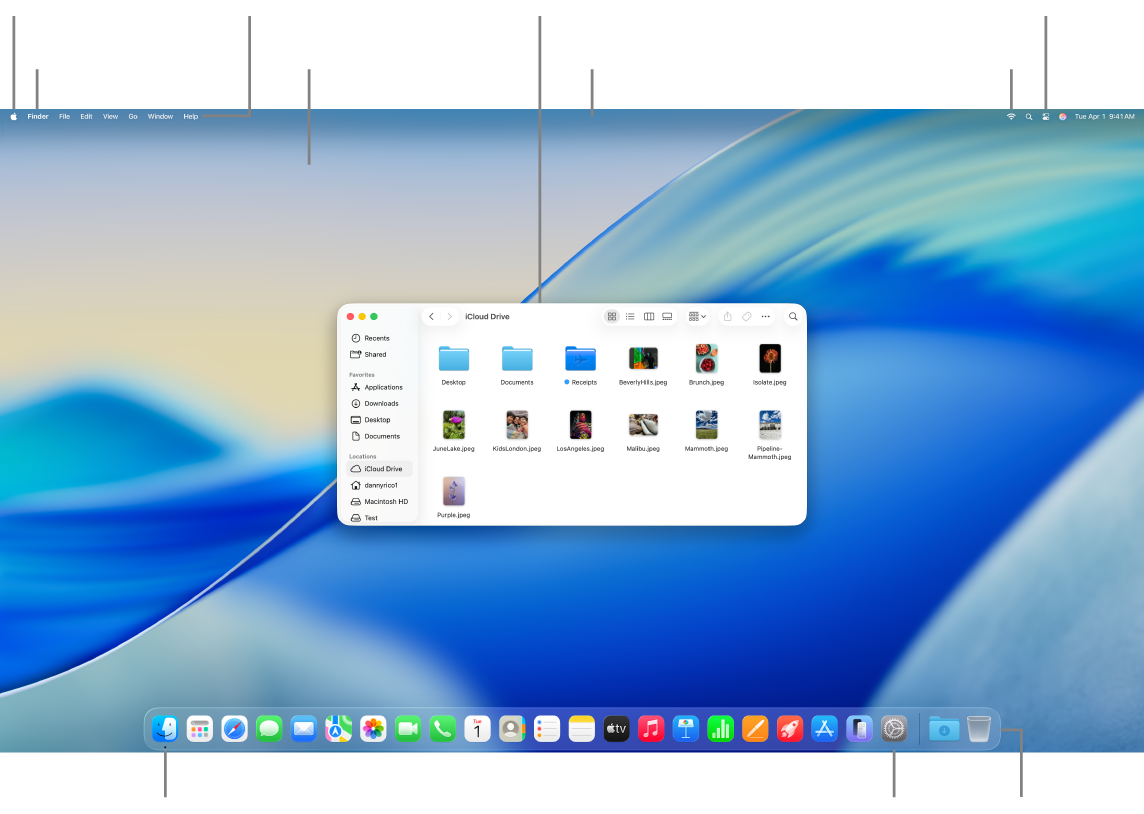
Task: Open Contacts from the Dock
Action: pos(512,729)
